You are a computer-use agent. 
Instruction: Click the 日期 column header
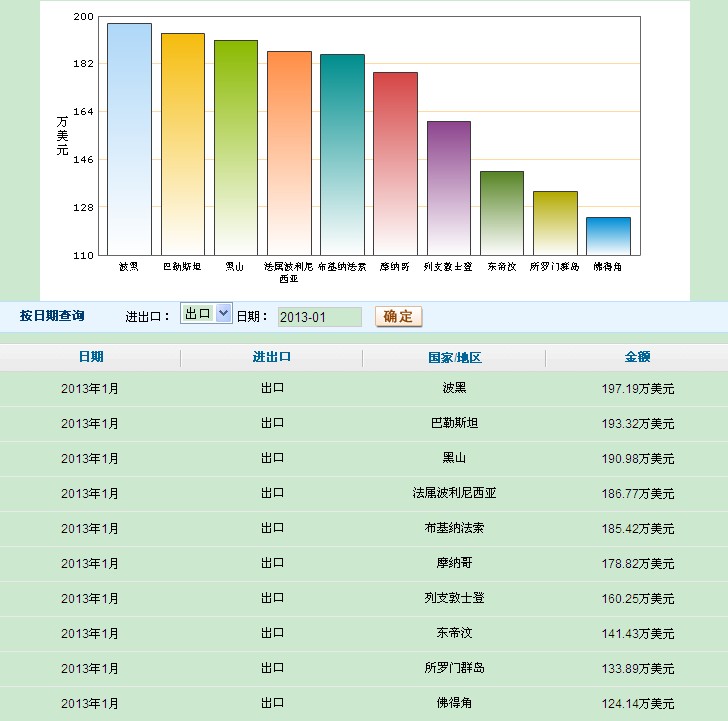tap(90, 357)
